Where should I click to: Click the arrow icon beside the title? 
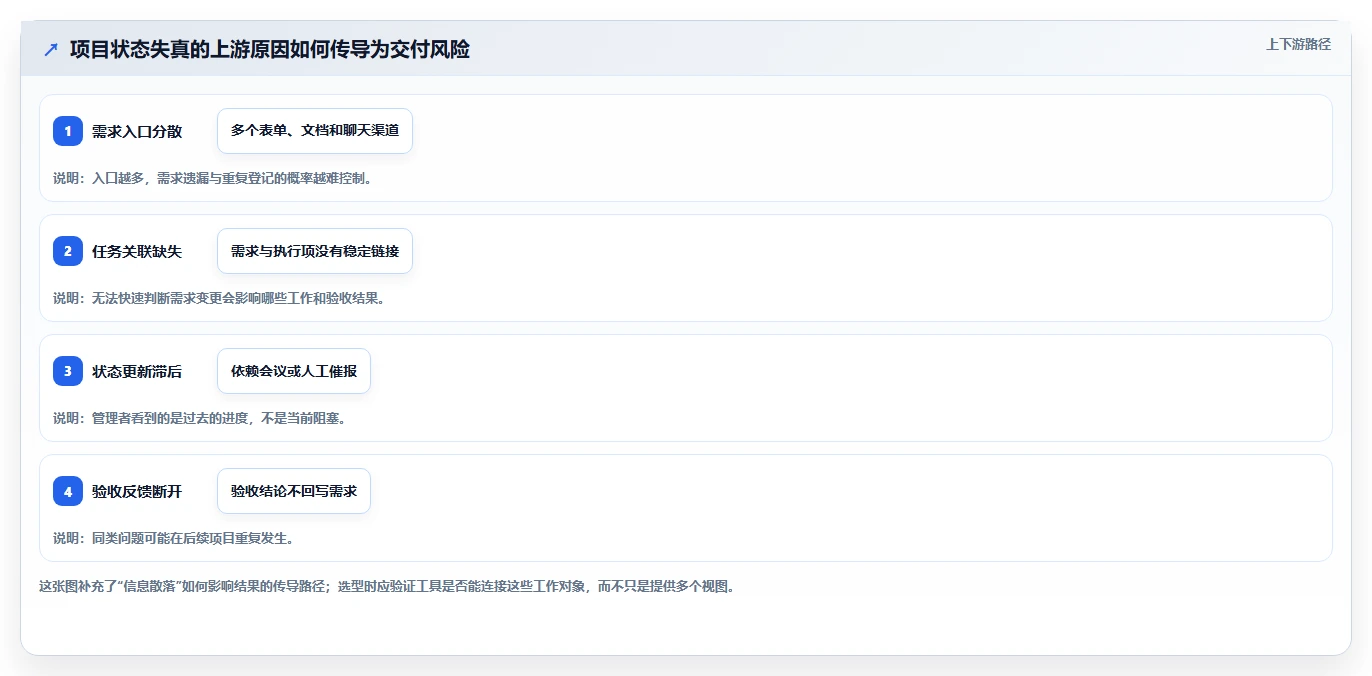pos(51,49)
